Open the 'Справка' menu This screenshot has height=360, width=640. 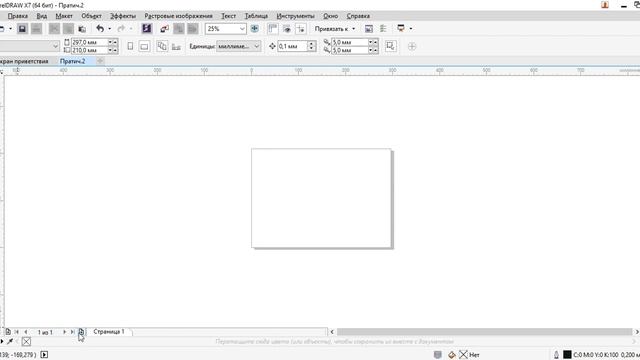(358, 16)
